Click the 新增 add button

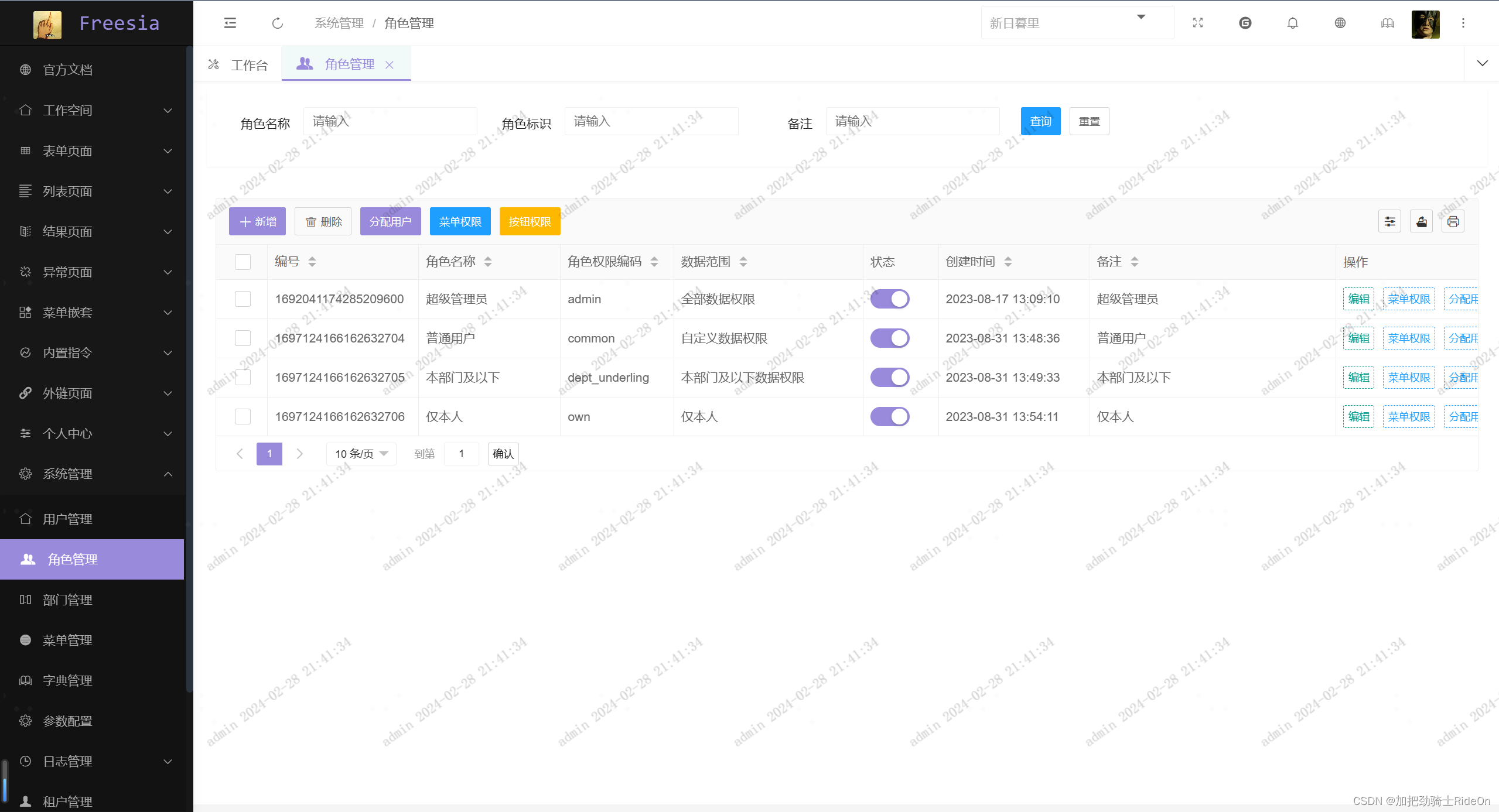pyautogui.click(x=257, y=221)
